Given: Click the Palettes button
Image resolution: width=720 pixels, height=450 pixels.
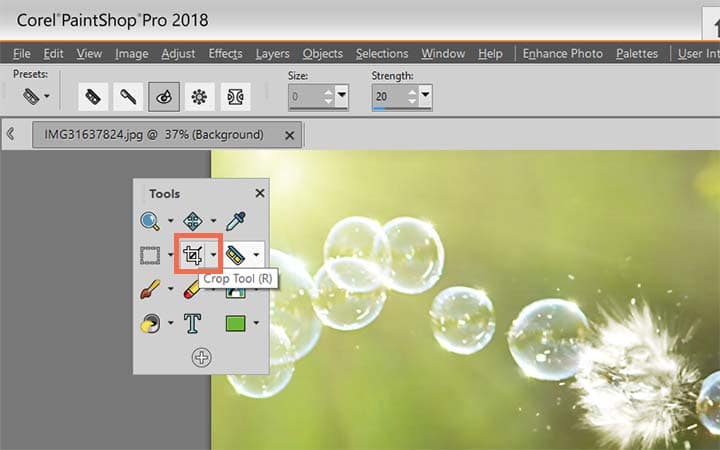Looking at the screenshot, I should pos(637,54).
